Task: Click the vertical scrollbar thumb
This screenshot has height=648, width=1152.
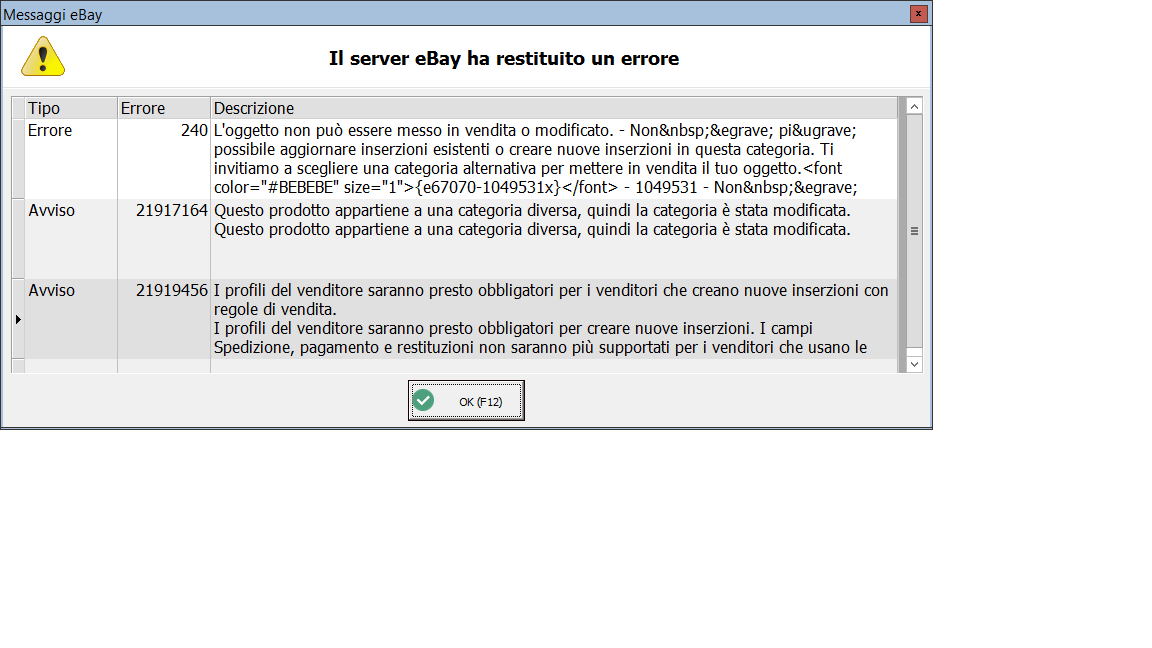Action: (914, 231)
